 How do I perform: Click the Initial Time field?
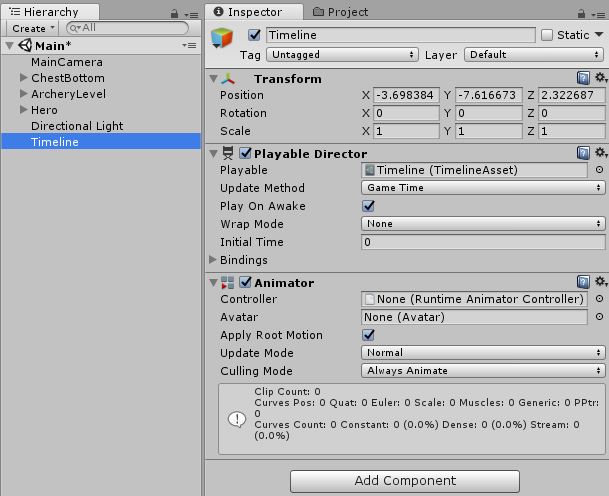[x=483, y=242]
